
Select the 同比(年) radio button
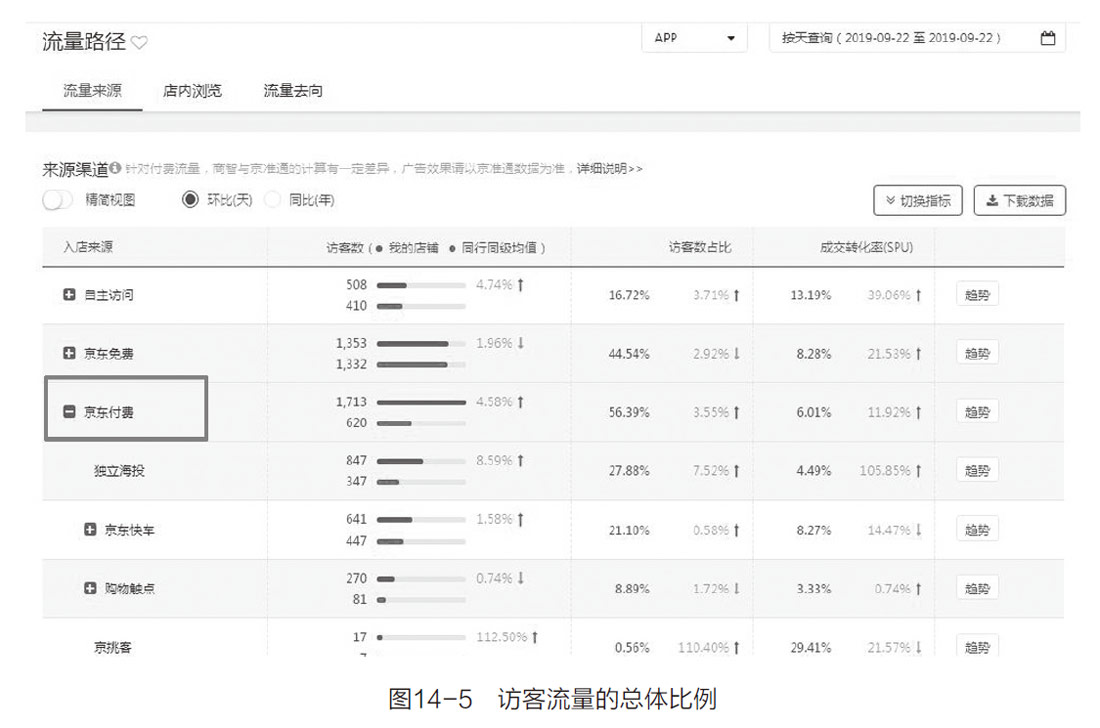click(273, 200)
